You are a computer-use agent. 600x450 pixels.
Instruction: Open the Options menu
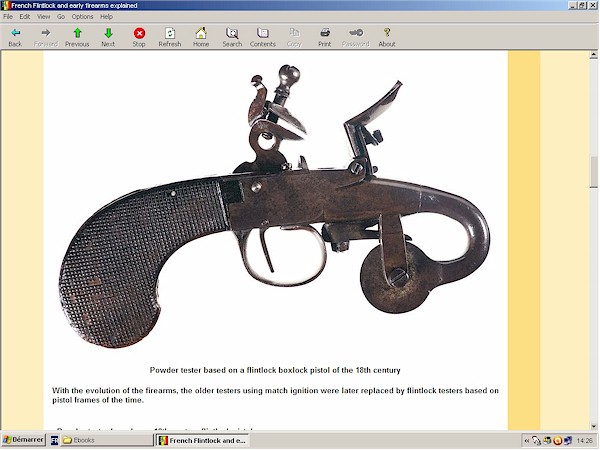pos(82,16)
